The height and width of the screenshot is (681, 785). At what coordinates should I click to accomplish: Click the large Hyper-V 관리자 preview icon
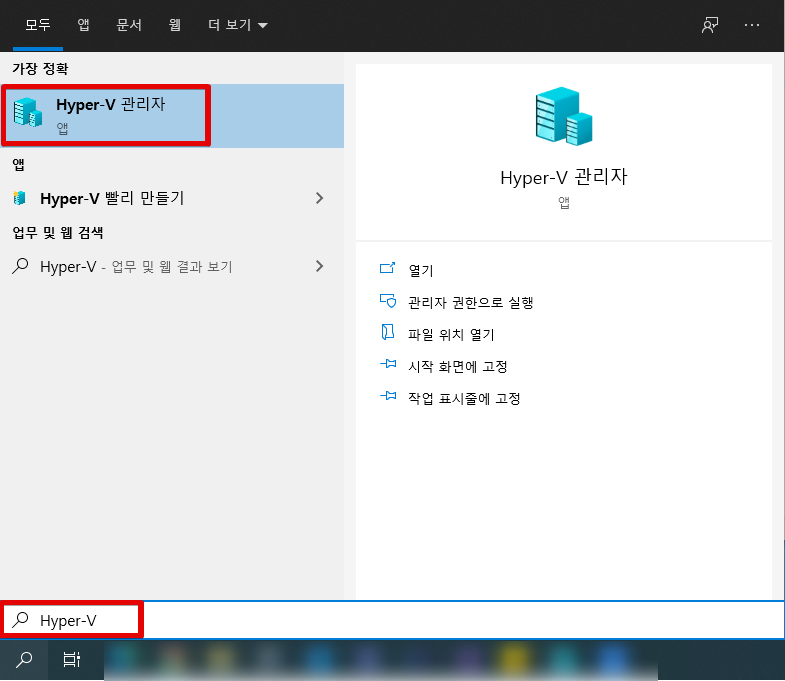[564, 116]
